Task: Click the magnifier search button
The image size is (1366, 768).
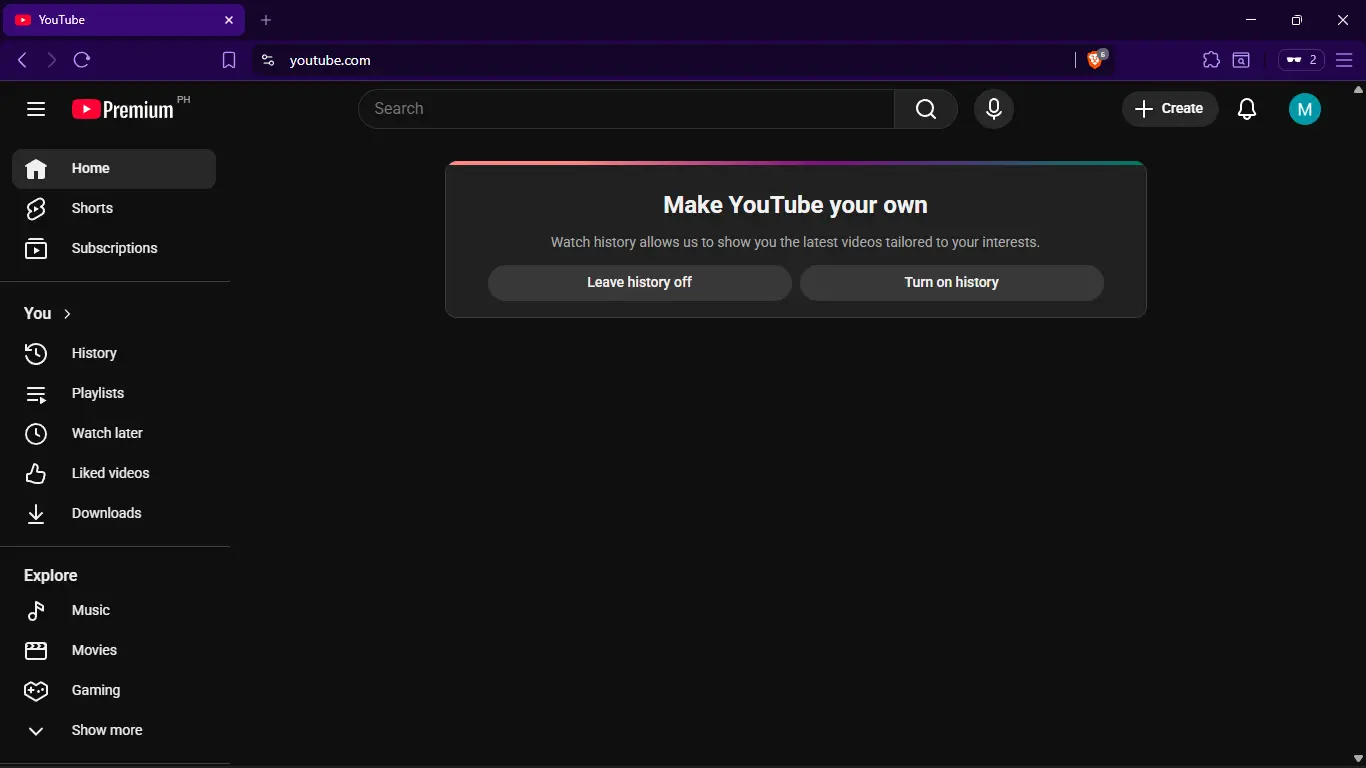Action: (x=926, y=109)
